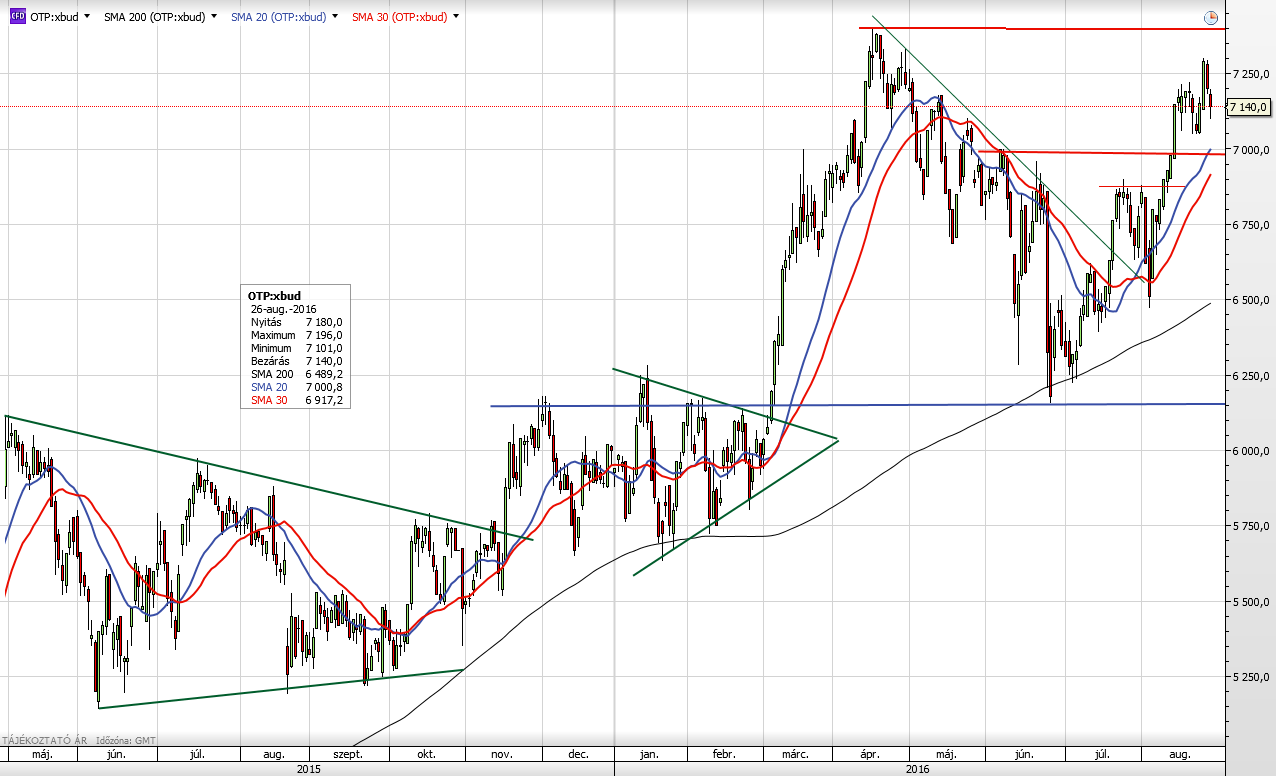
Task: Click the 5 750,0 price axis label
Action: (1249, 526)
